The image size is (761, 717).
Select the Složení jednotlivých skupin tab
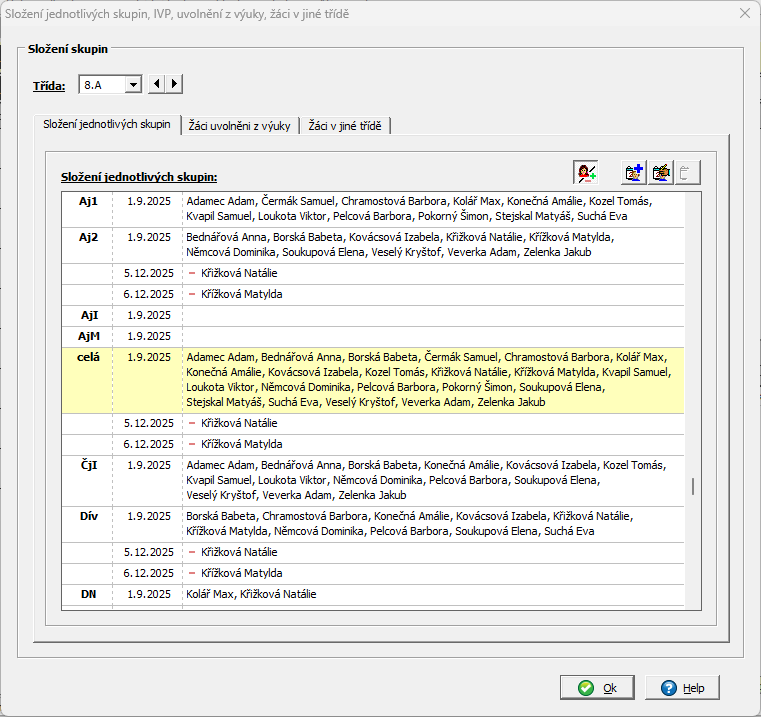(x=107, y=125)
